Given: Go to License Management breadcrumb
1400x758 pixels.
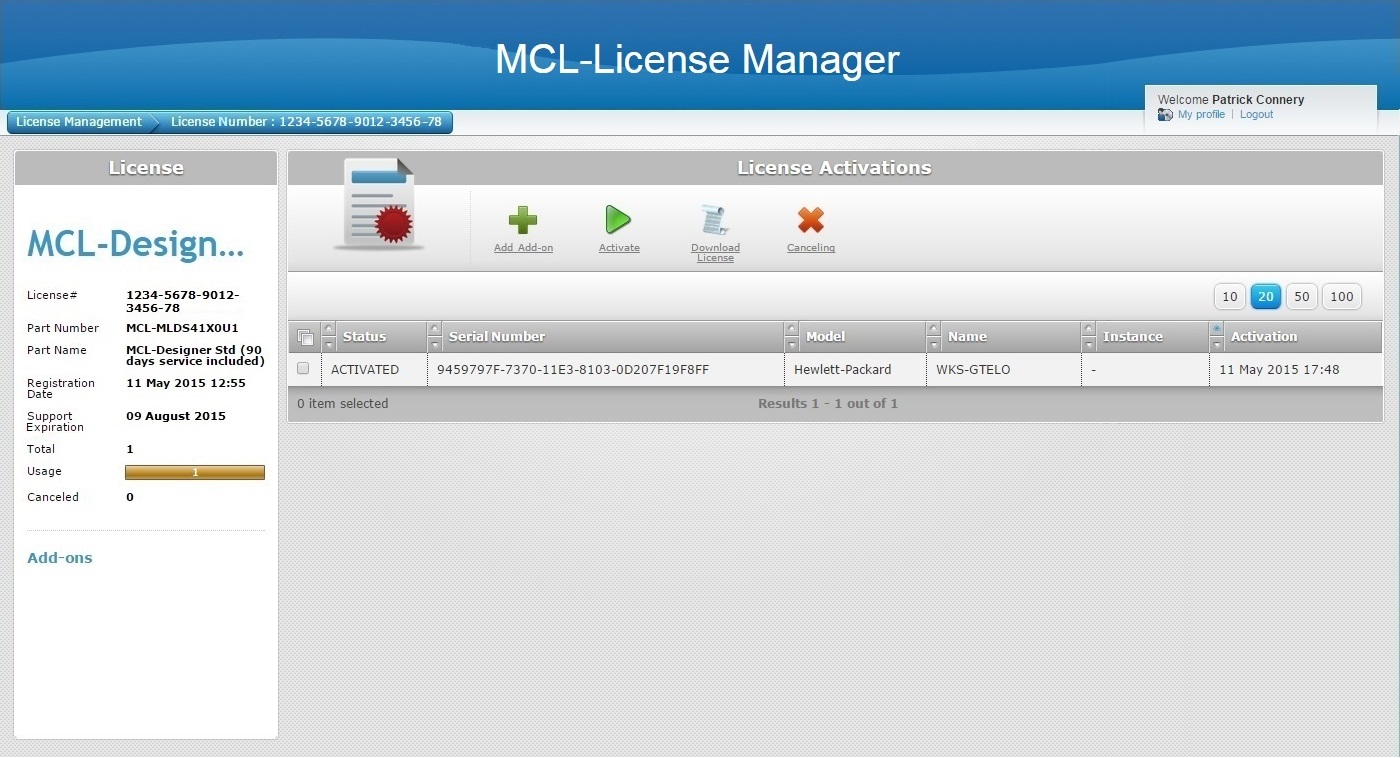Looking at the screenshot, I should pos(79,122).
